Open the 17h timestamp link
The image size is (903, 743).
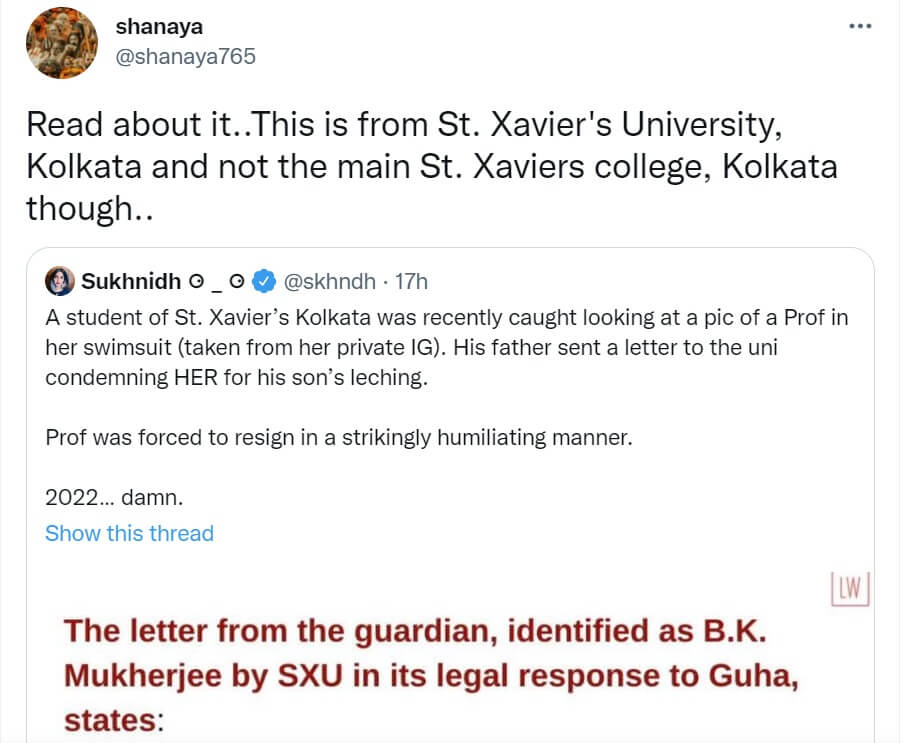click(411, 282)
